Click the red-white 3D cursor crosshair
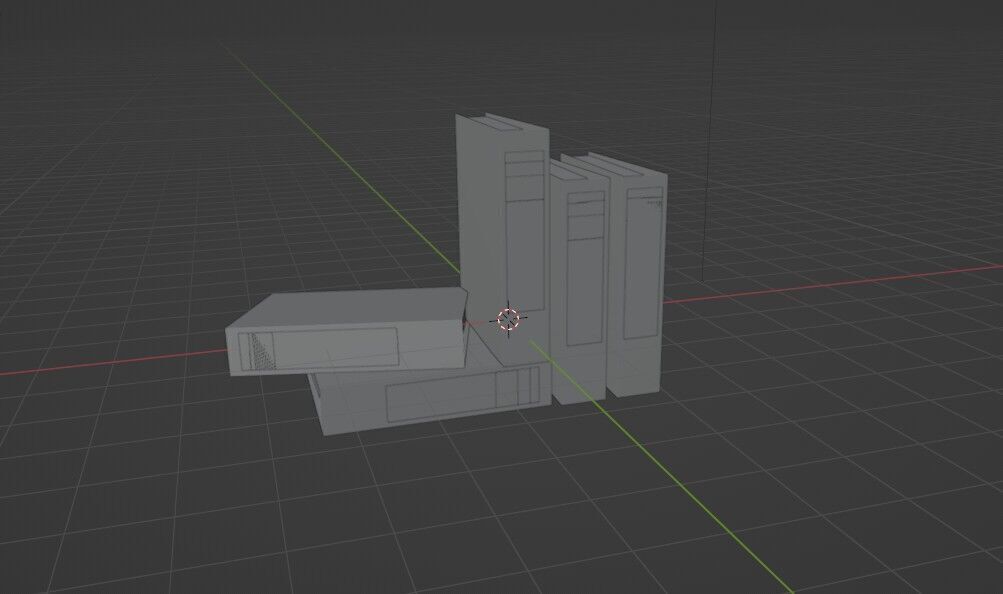This screenshot has height=594, width=1003. point(509,318)
